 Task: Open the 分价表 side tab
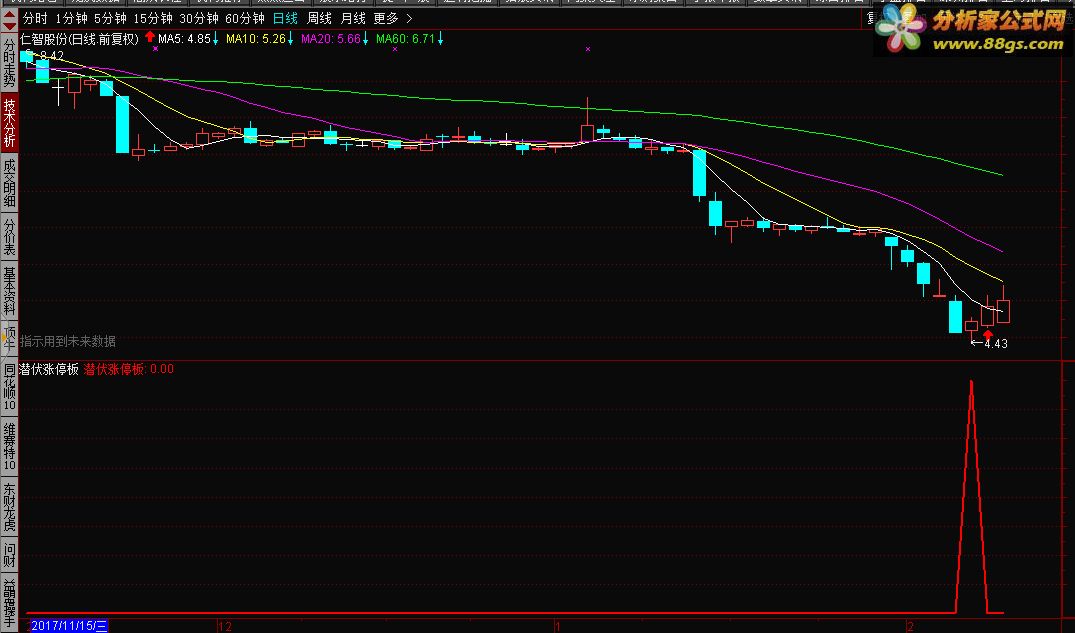[x=9, y=236]
